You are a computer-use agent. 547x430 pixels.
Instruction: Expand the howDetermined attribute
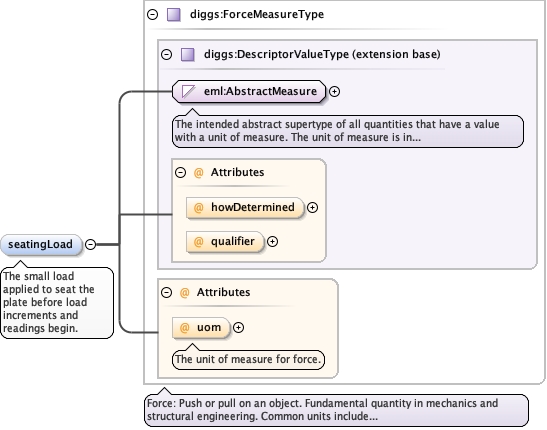pos(312,208)
